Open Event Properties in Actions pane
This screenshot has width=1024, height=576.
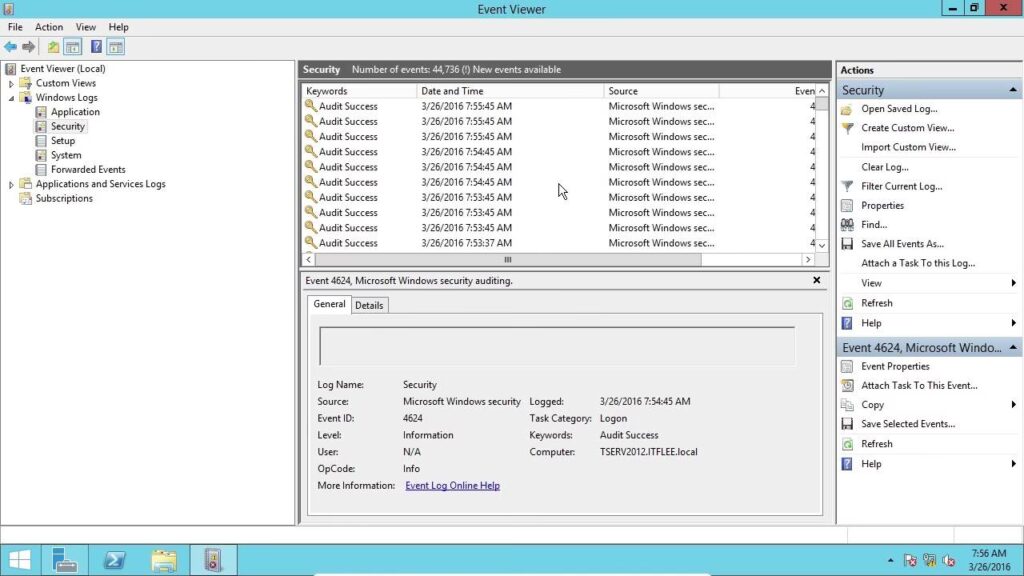(x=894, y=366)
